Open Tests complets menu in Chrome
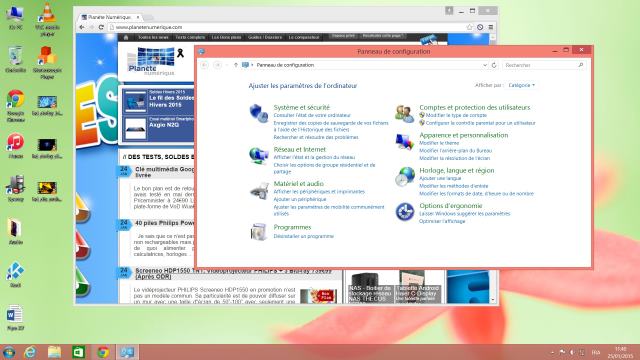640x360 pixels. click(x=190, y=37)
